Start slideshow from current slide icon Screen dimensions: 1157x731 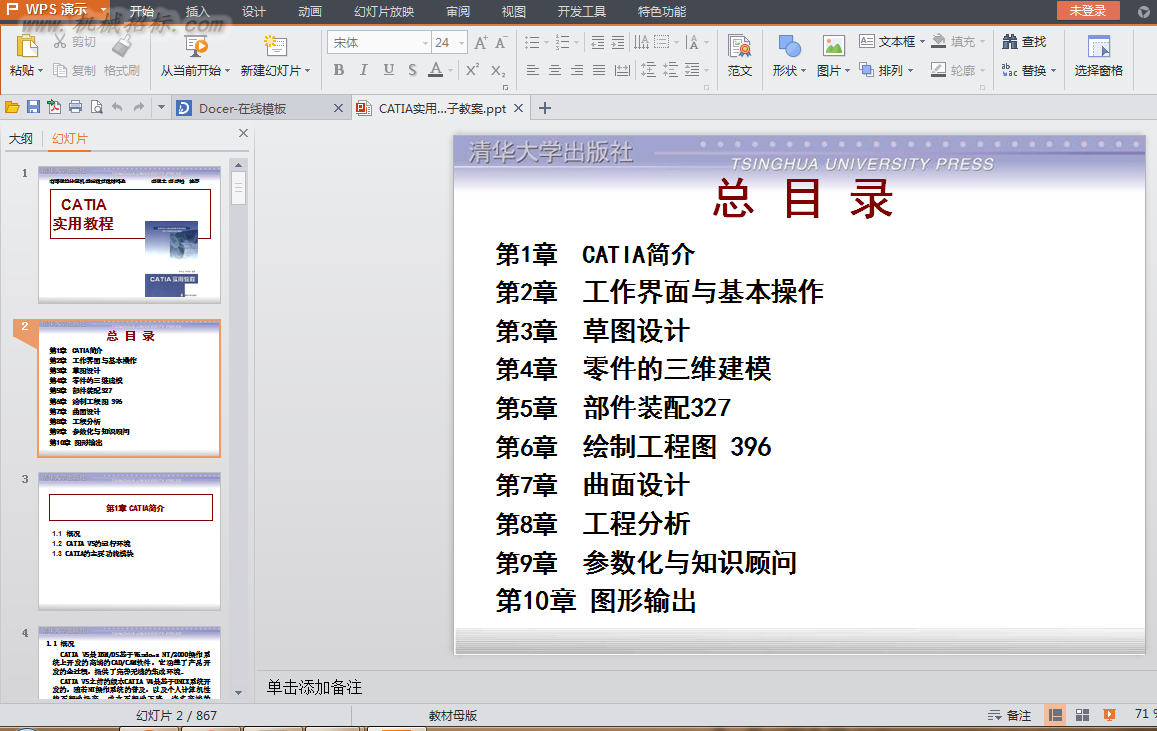(196, 46)
